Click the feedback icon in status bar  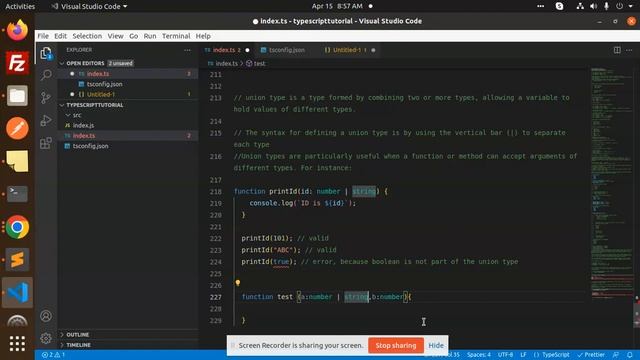[616, 355]
